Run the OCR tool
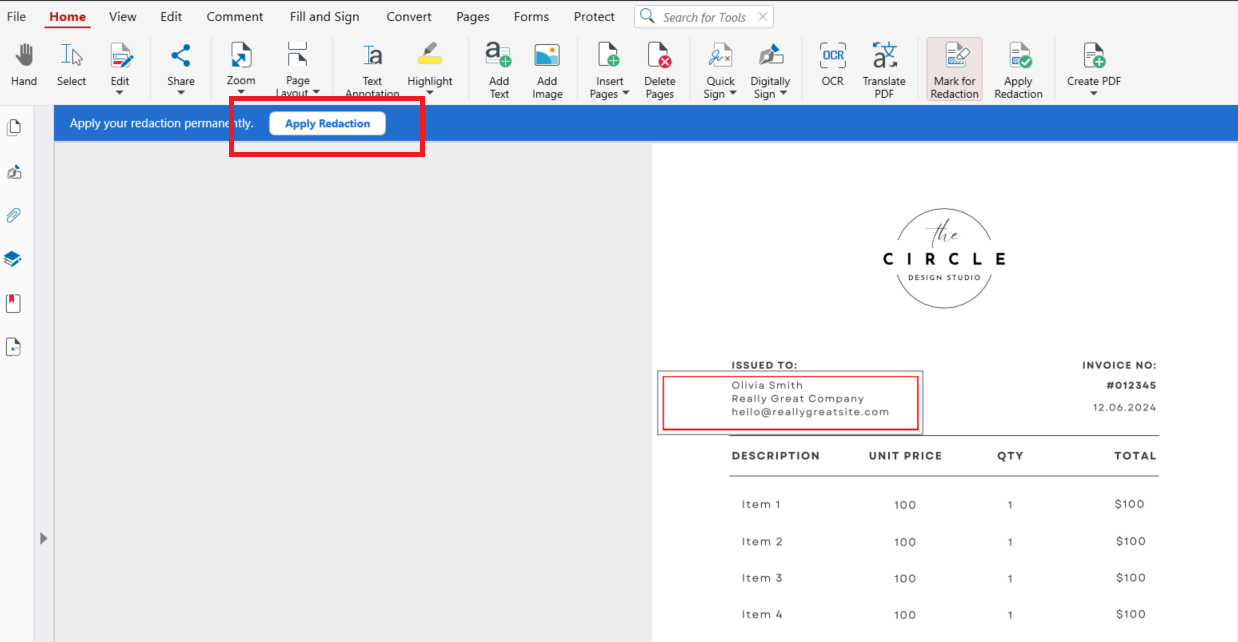Image resolution: width=1238 pixels, height=642 pixels. tap(833, 65)
